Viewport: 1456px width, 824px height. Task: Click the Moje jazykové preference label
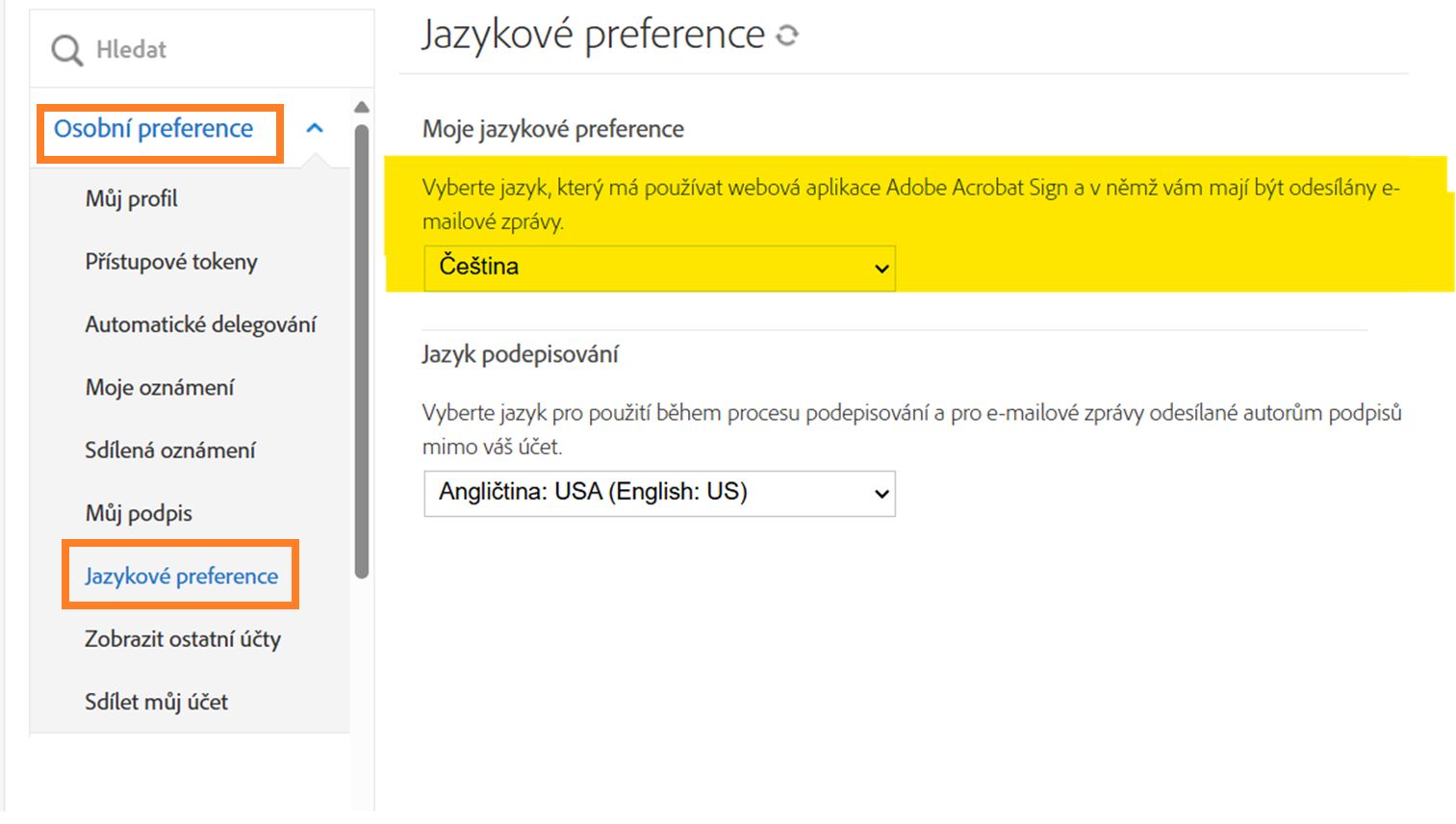point(553,129)
